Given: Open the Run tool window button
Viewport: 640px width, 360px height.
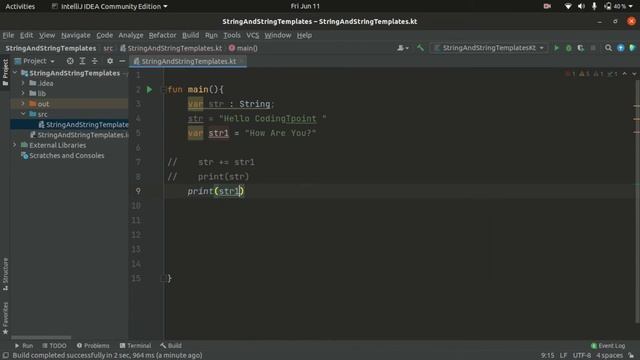Looking at the screenshot, I should 24,346.
